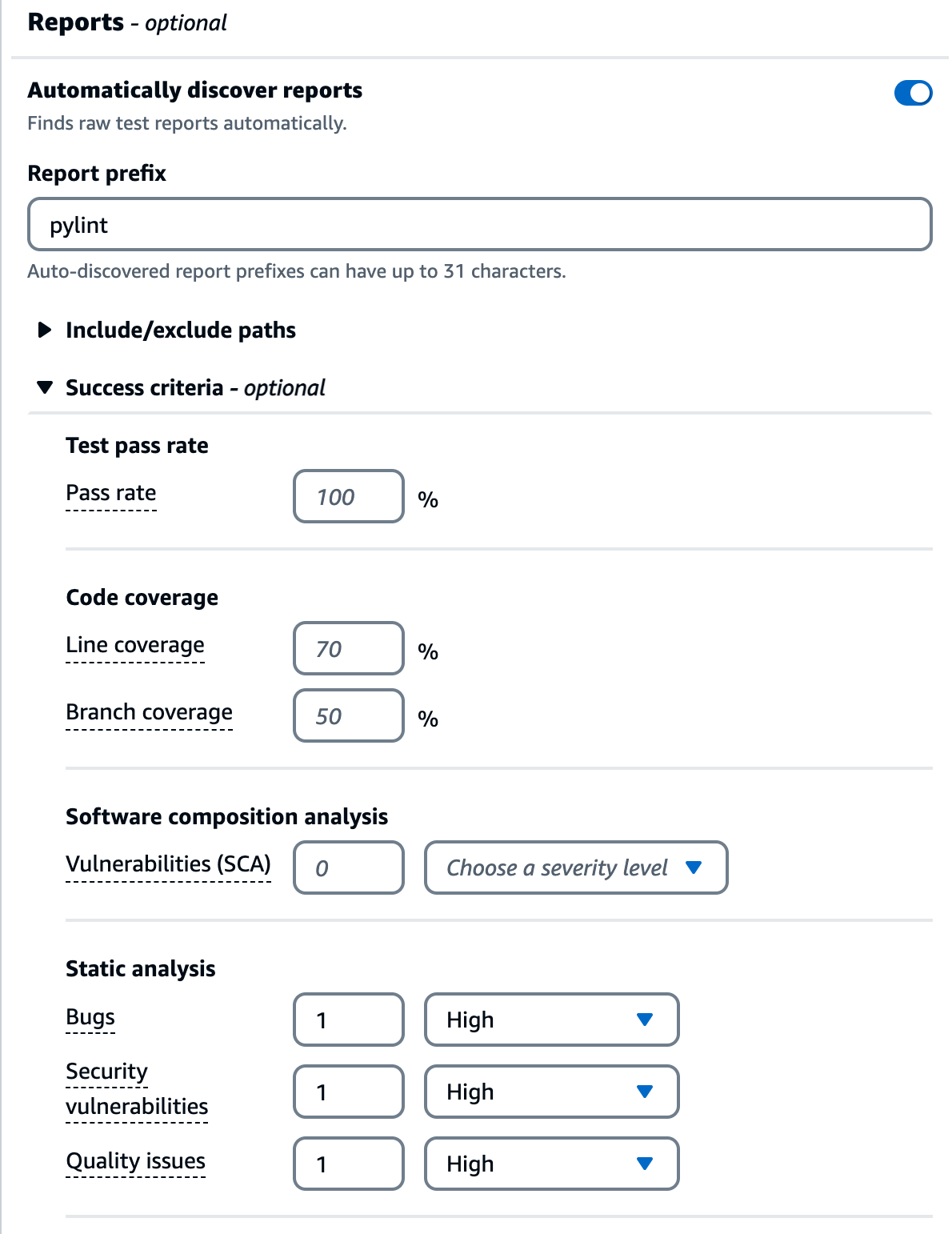Screen dimensions: 952x1234
Task: Enable the Automatically discover reports toggle
Action: click(x=914, y=93)
